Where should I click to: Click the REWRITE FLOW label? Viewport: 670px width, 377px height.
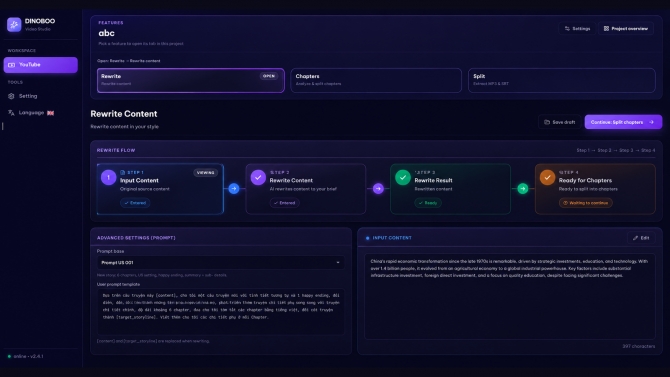(x=116, y=150)
